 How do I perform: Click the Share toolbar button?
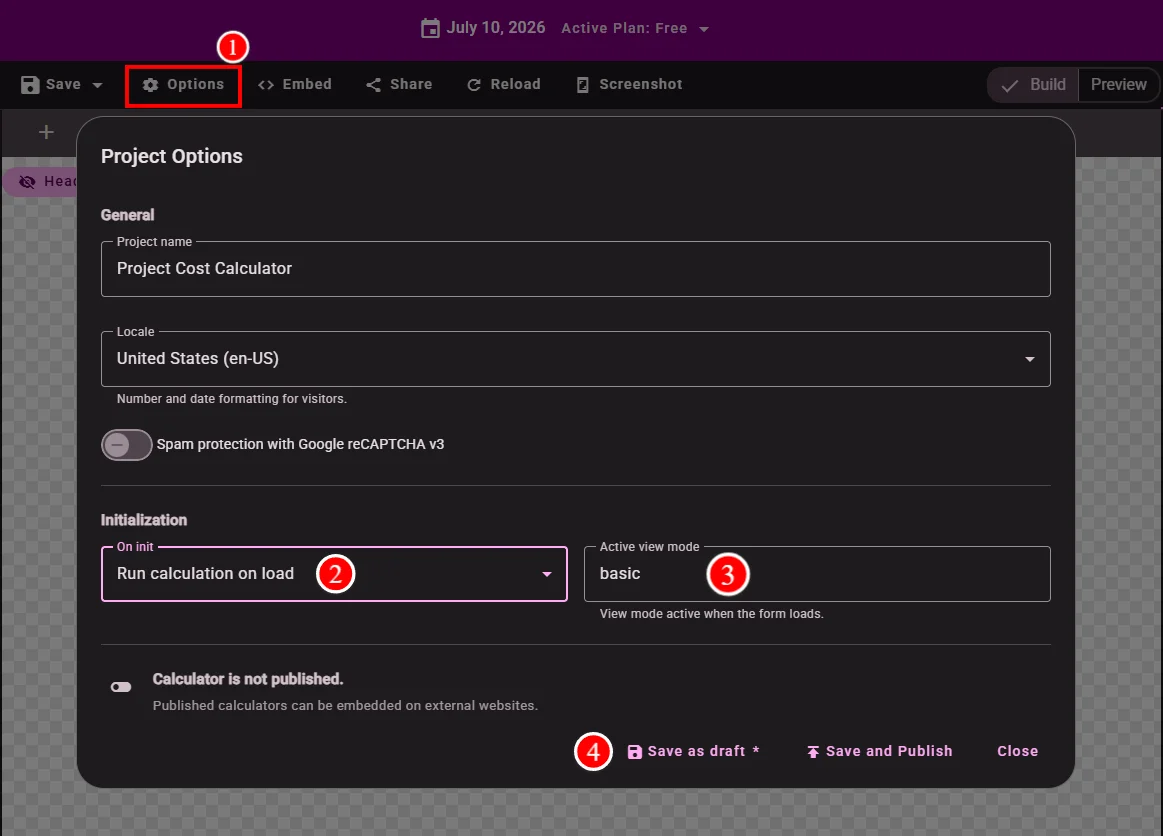pyautogui.click(x=399, y=85)
